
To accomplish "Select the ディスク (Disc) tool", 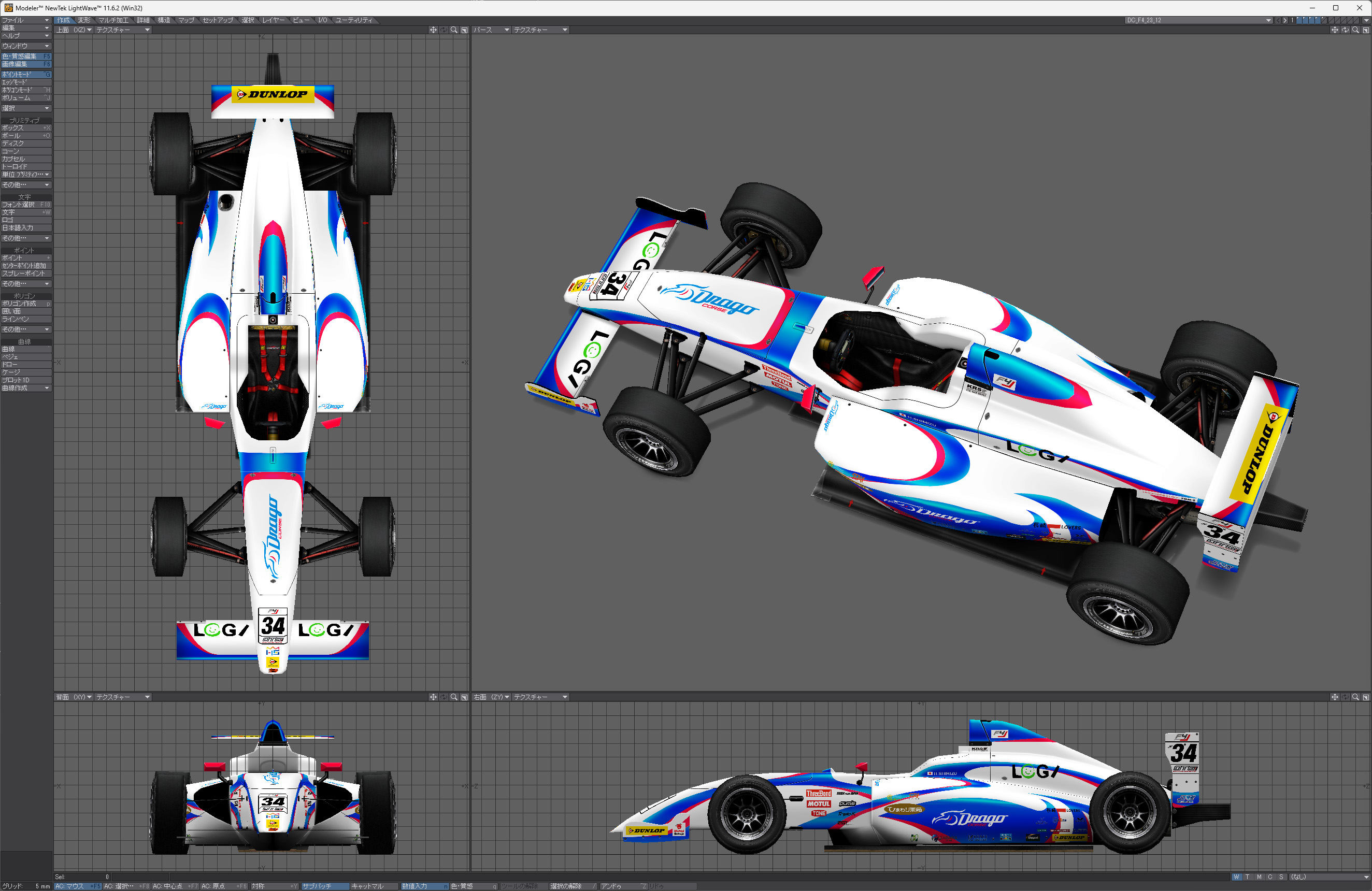I will (x=26, y=143).
